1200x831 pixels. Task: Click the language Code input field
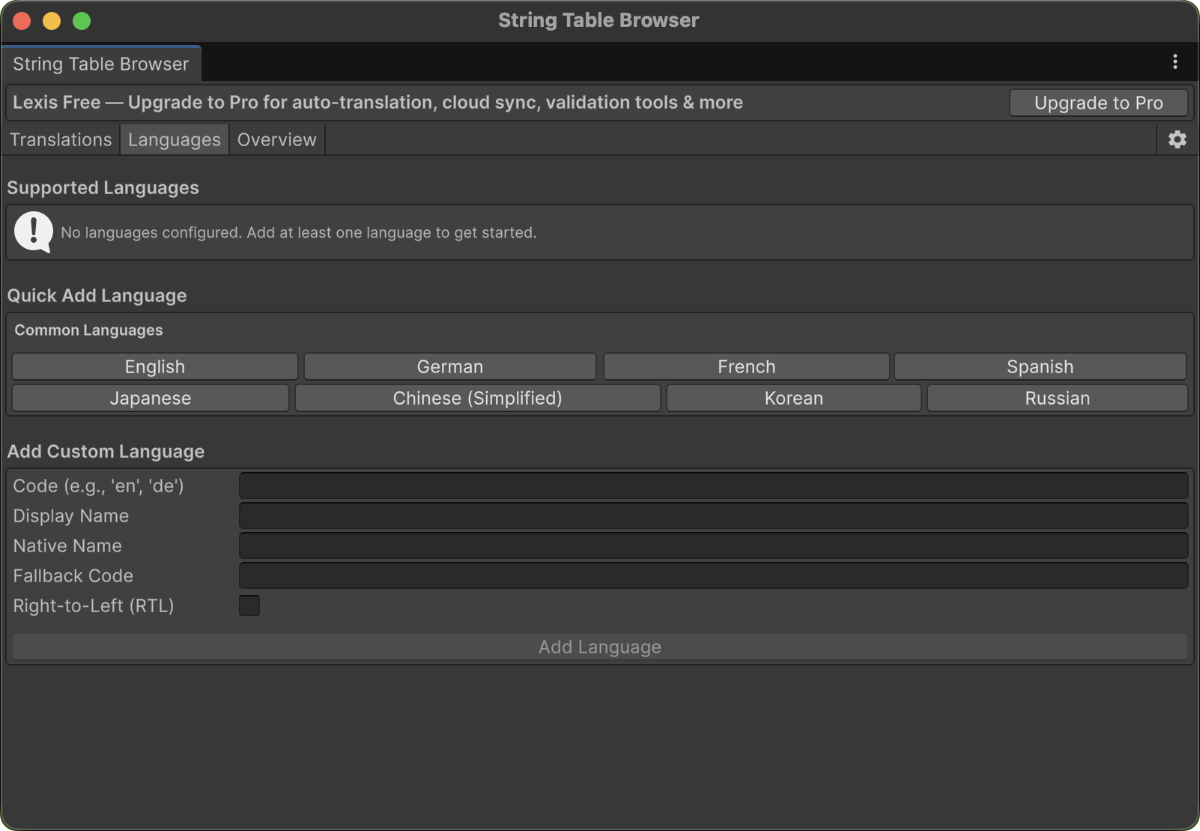point(714,485)
